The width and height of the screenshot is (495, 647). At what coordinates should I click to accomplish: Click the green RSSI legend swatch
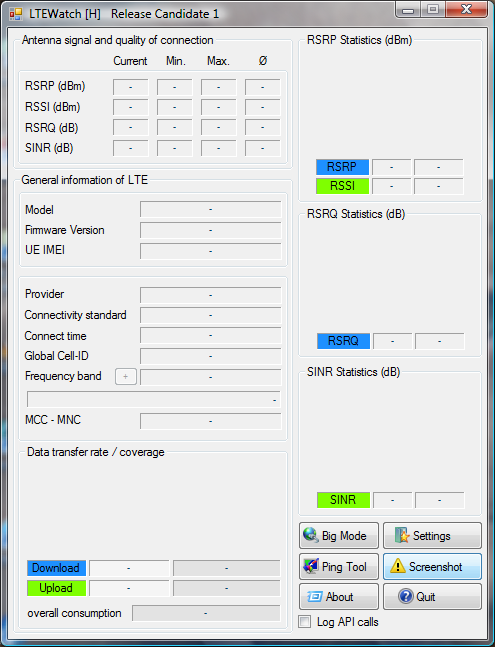342,186
